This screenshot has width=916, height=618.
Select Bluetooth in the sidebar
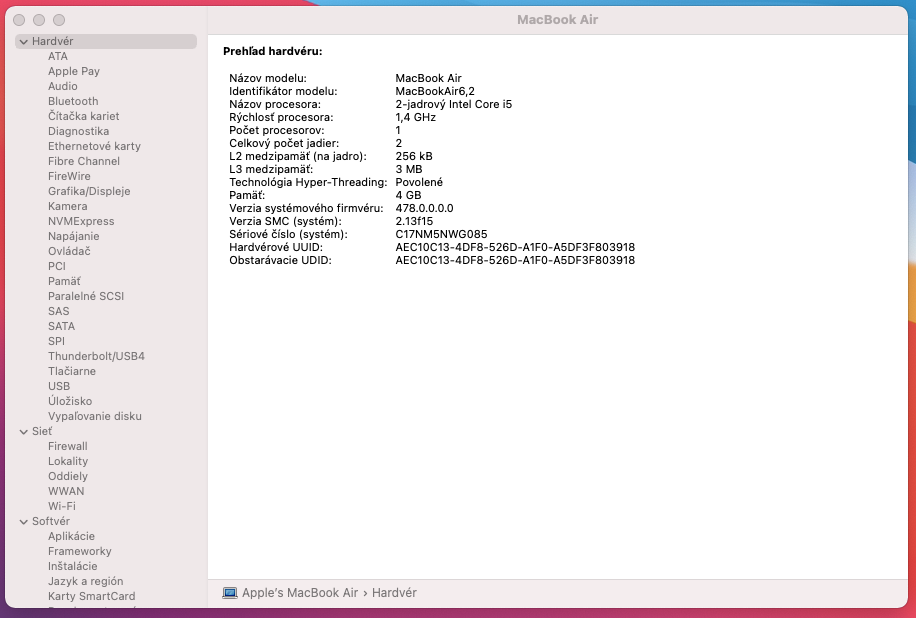click(x=73, y=101)
